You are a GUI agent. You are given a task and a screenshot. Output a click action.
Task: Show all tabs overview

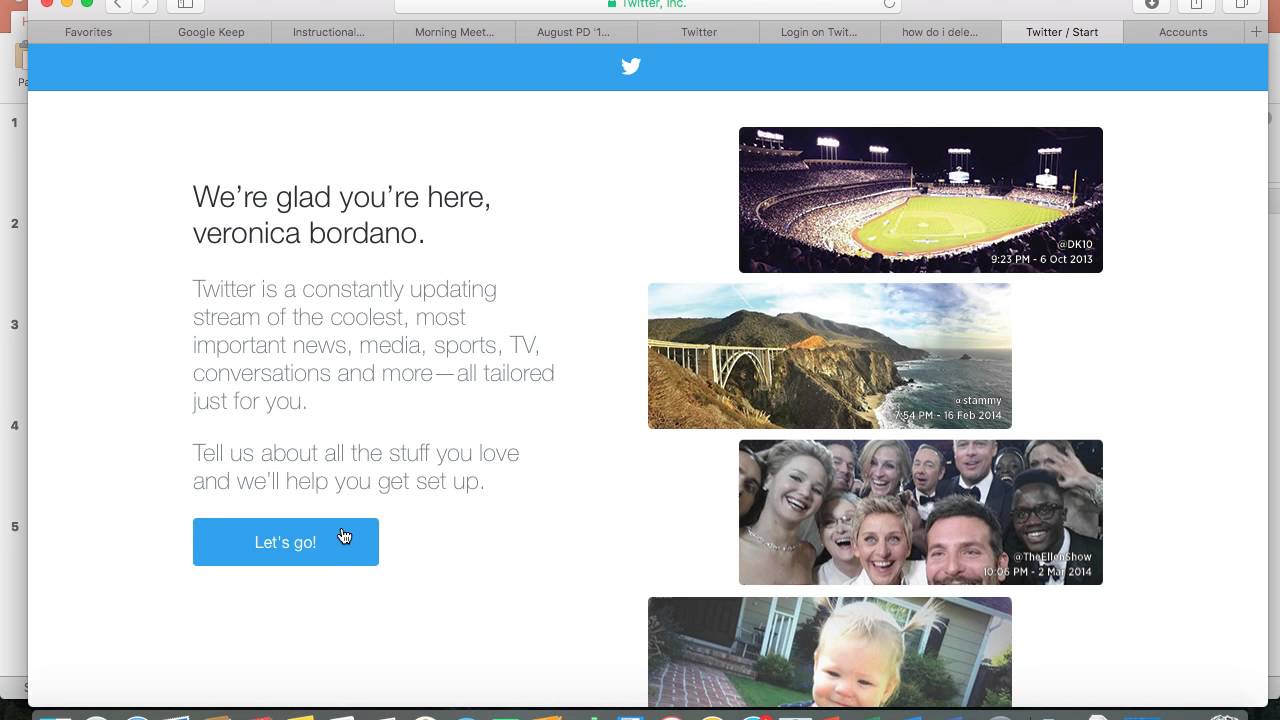1241,4
